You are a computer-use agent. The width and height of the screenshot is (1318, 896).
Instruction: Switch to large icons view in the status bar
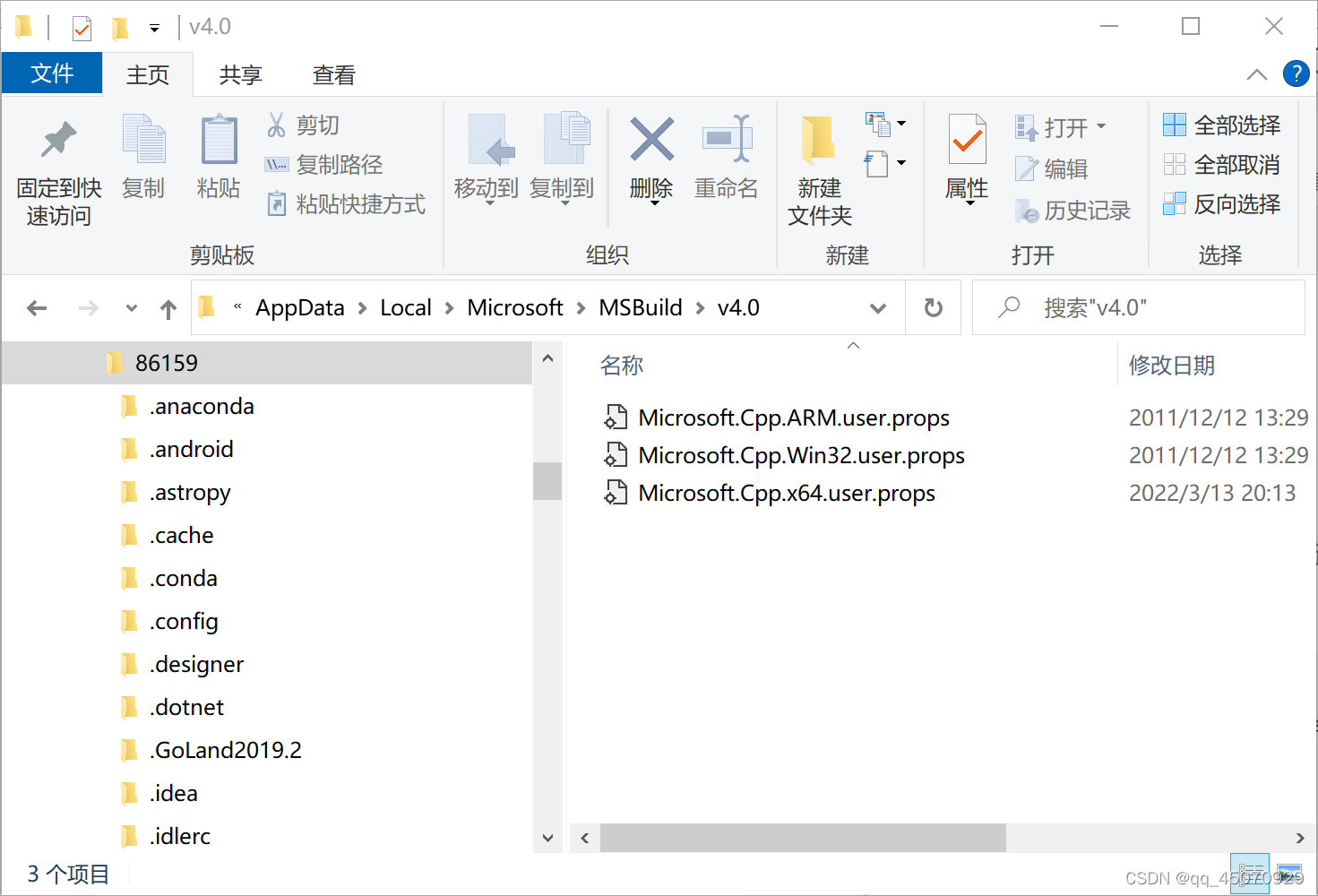tap(1288, 874)
